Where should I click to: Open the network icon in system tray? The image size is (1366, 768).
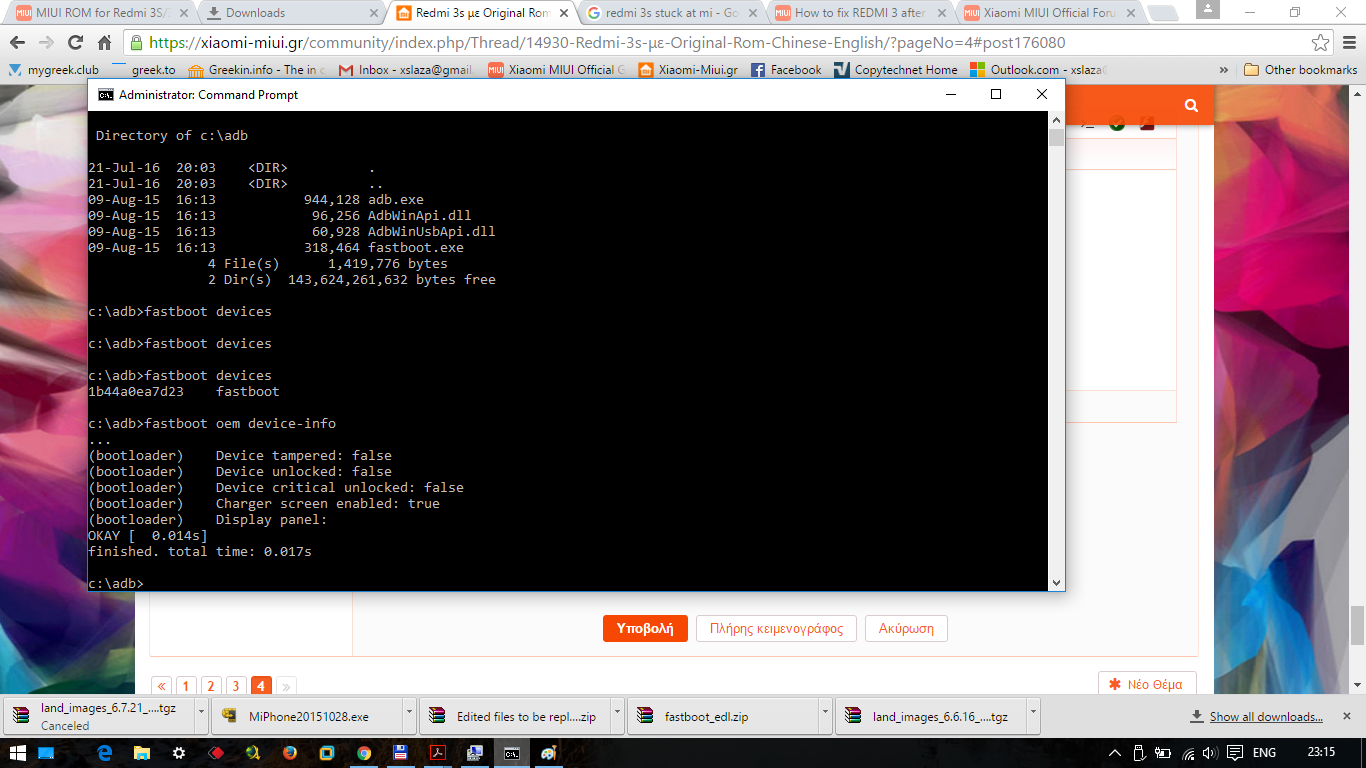click(1188, 752)
